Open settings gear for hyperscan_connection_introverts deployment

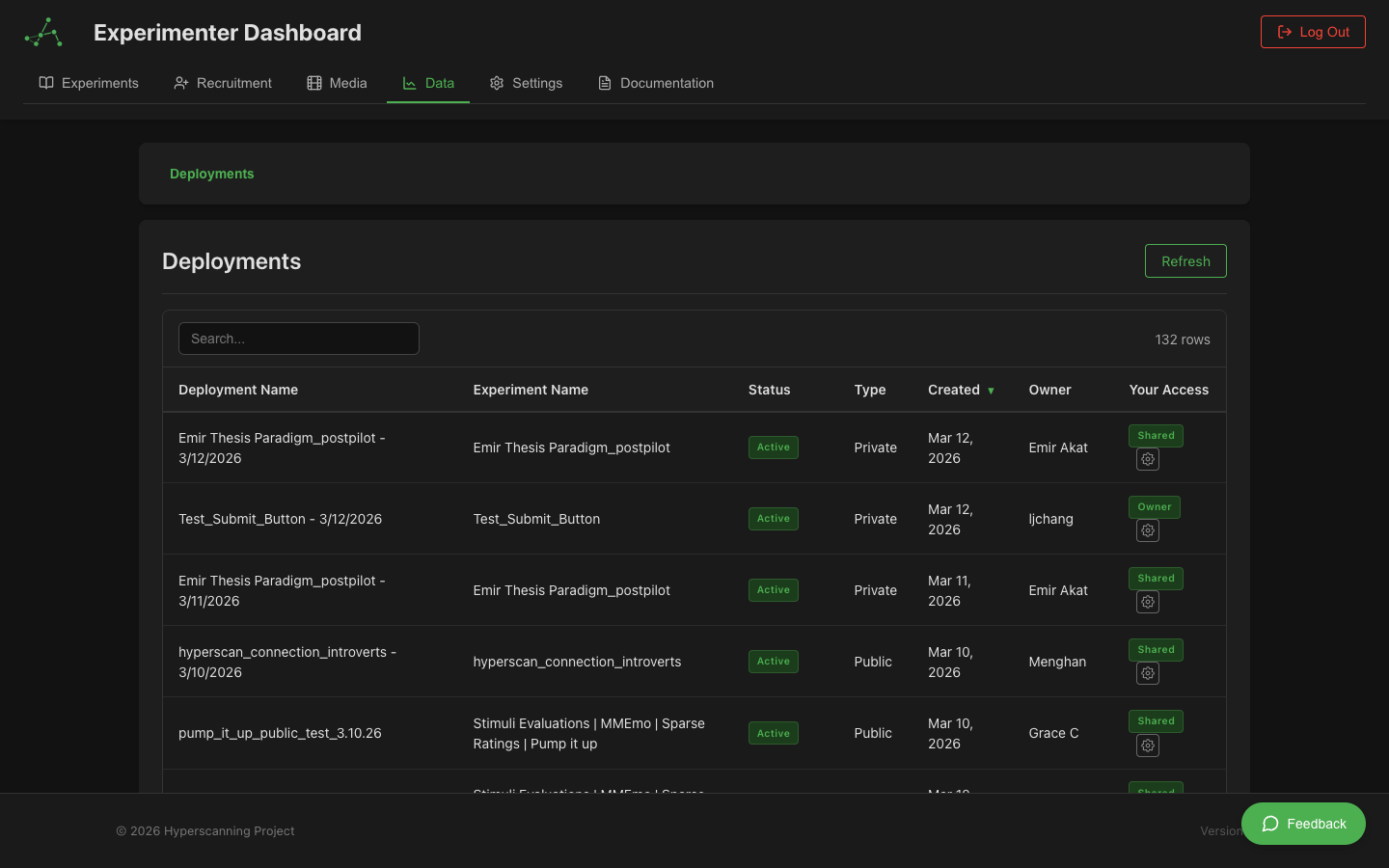coord(1148,673)
